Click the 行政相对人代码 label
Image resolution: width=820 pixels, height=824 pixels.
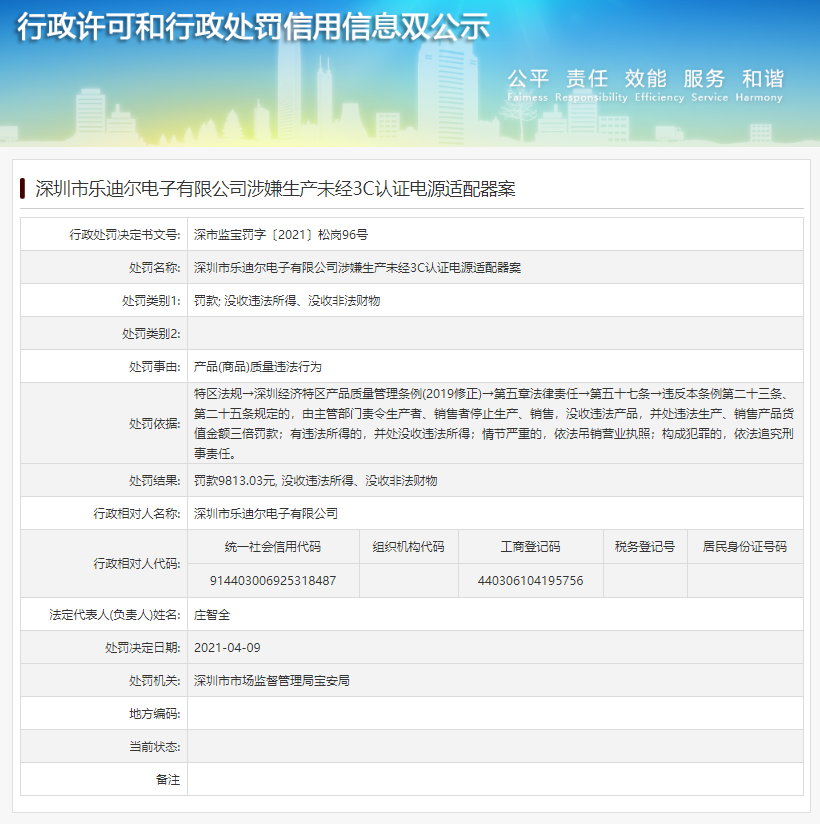[x=137, y=563]
